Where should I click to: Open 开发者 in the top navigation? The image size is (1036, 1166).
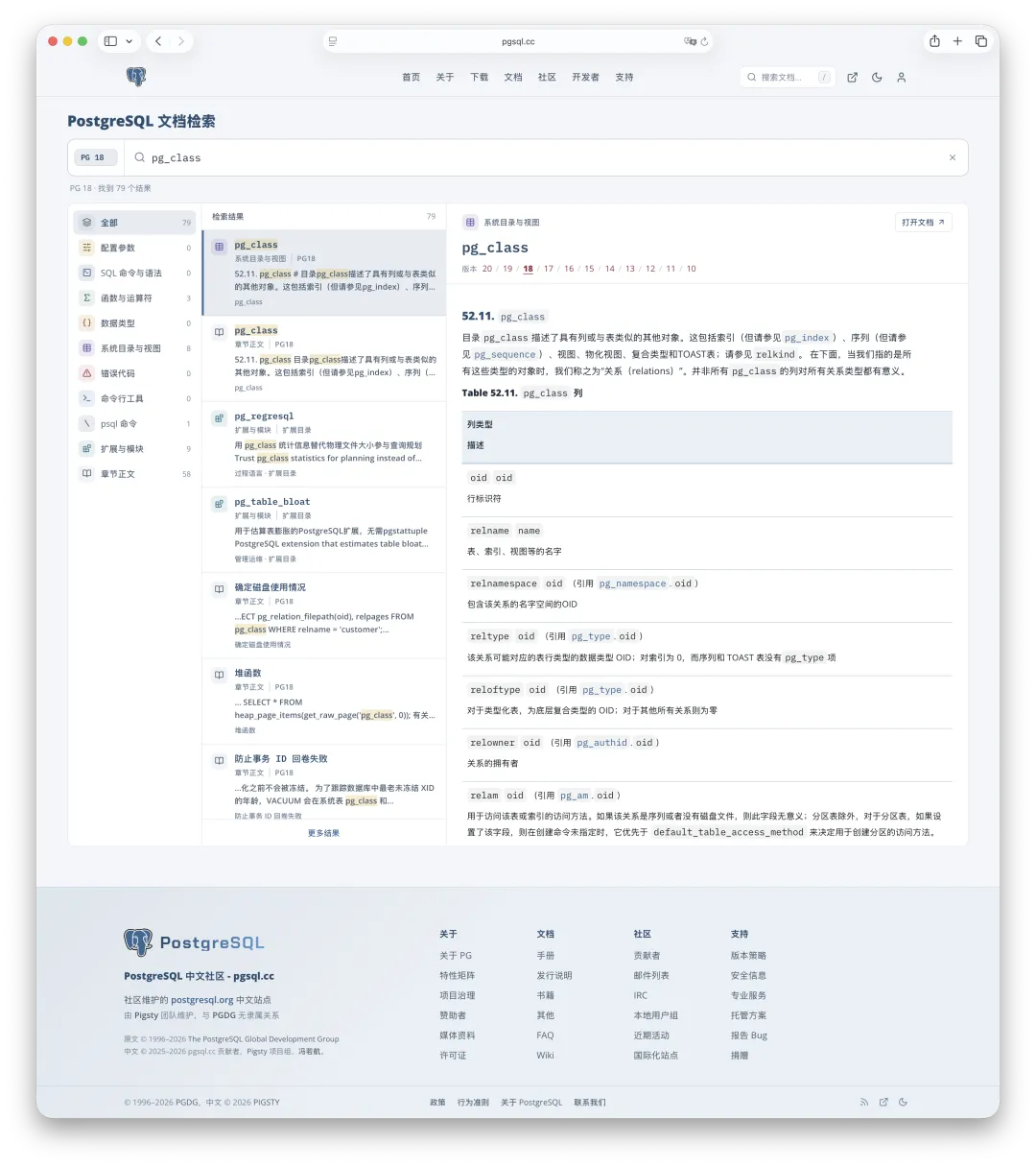pos(585,77)
